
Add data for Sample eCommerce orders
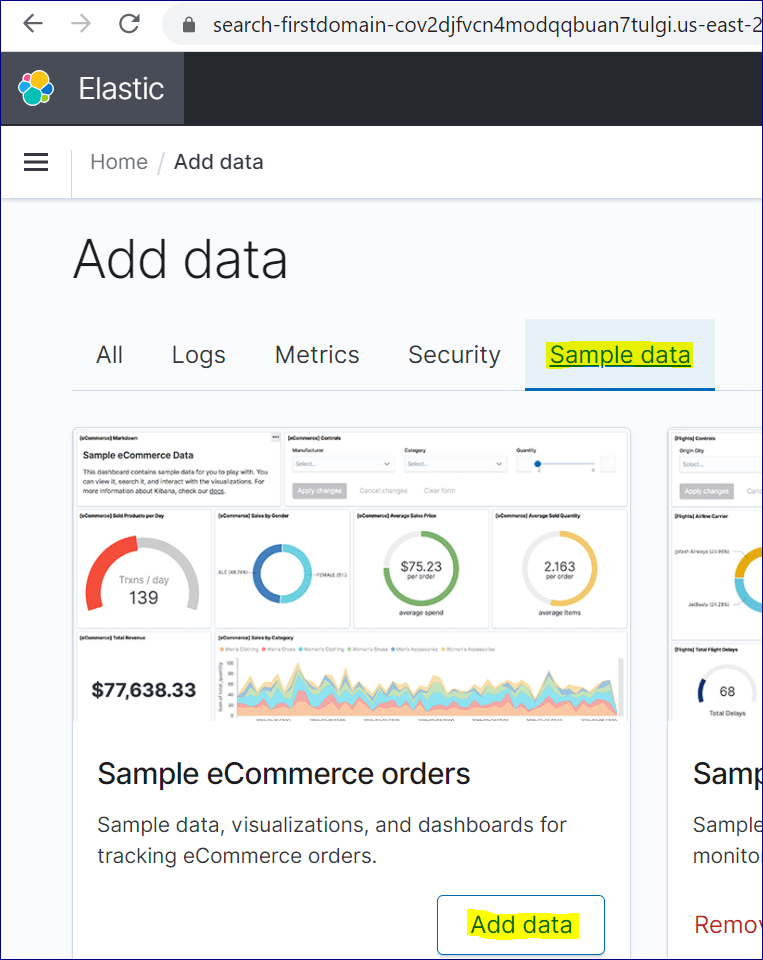[521, 924]
